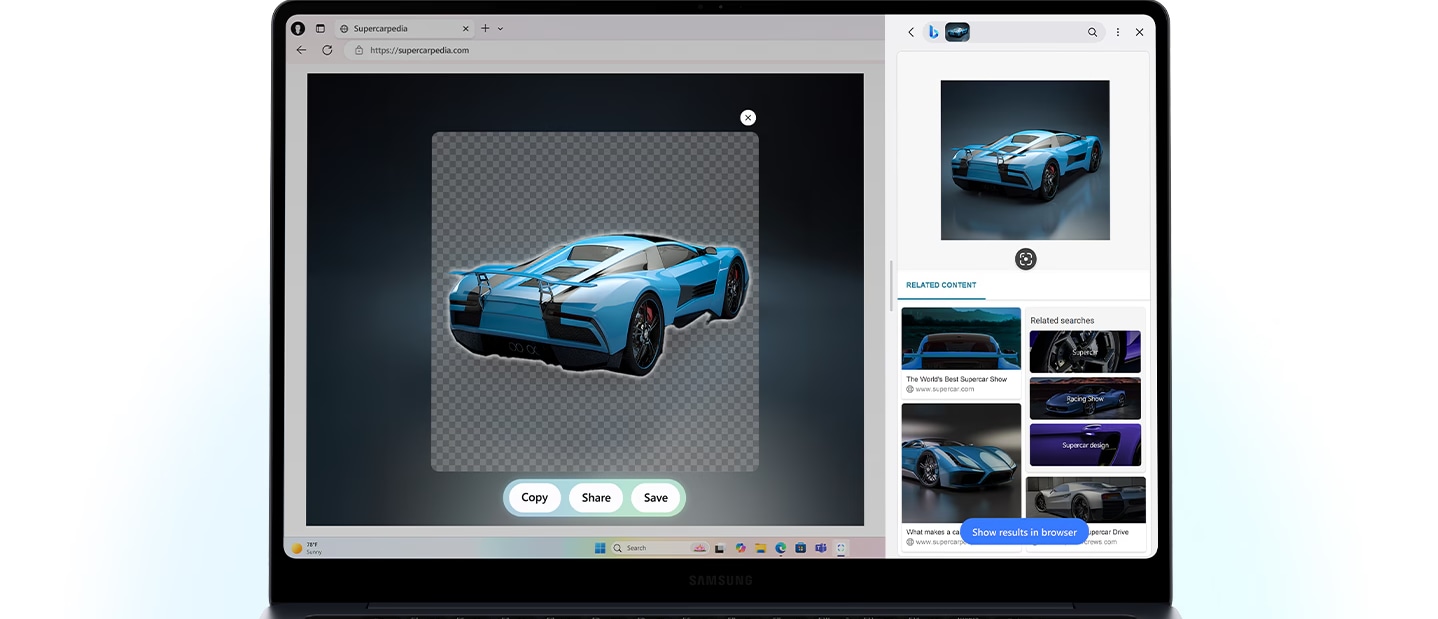Switch to the RELATED CONTENT tab
1438x619 pixels.
[x=941, y=286]
